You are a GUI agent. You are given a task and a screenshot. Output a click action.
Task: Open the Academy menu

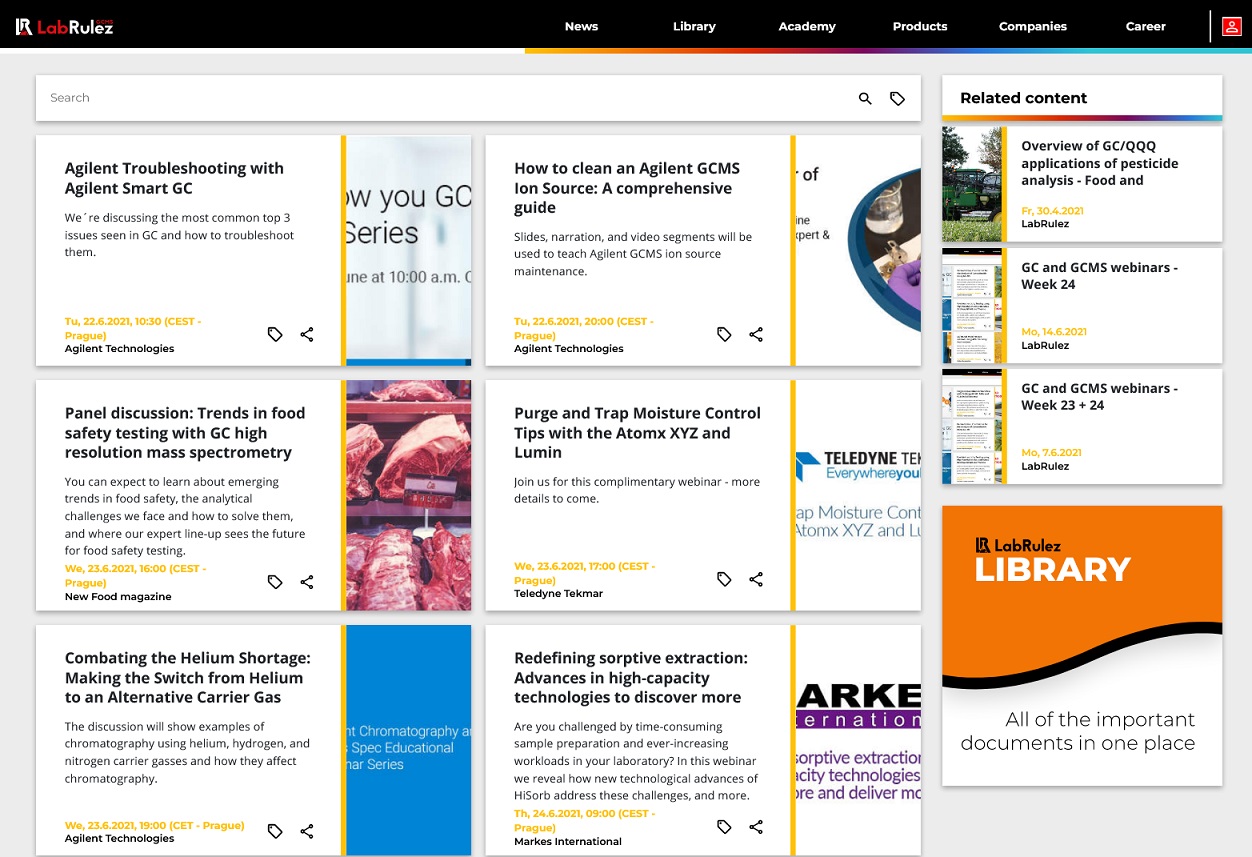coord(807,27)
